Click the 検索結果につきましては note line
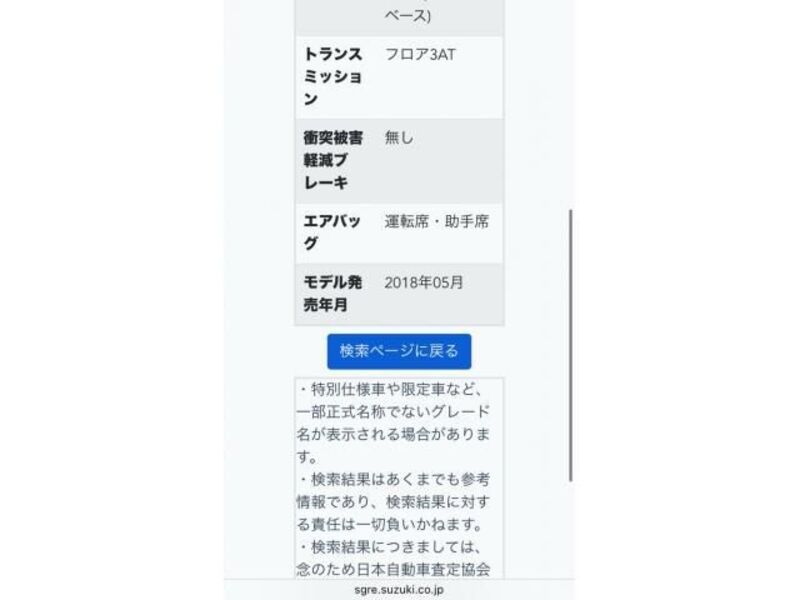The image size is (800, 600). coord(390,547)
